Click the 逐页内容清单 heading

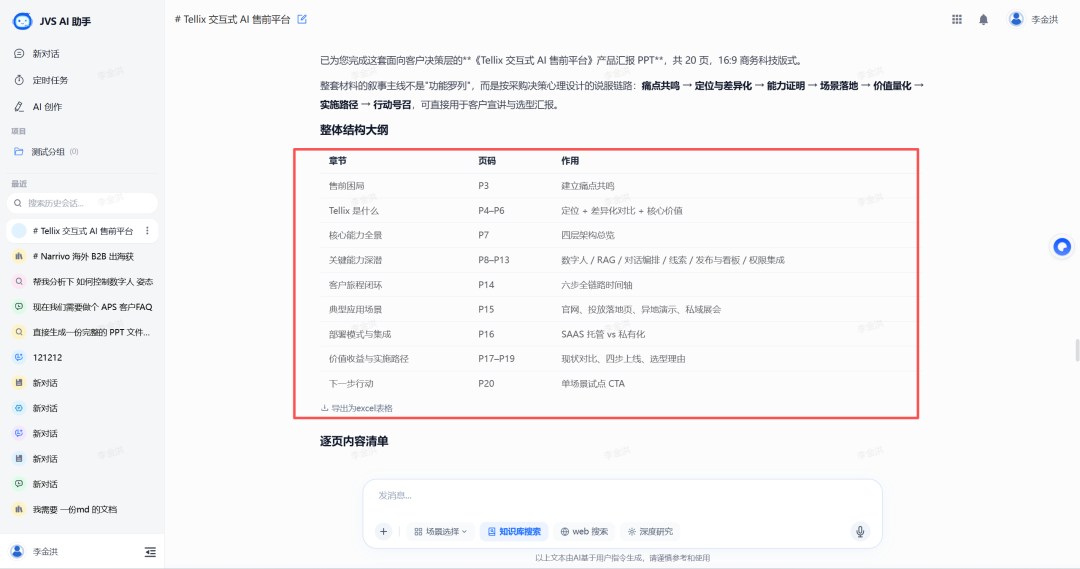coord(354,441)
